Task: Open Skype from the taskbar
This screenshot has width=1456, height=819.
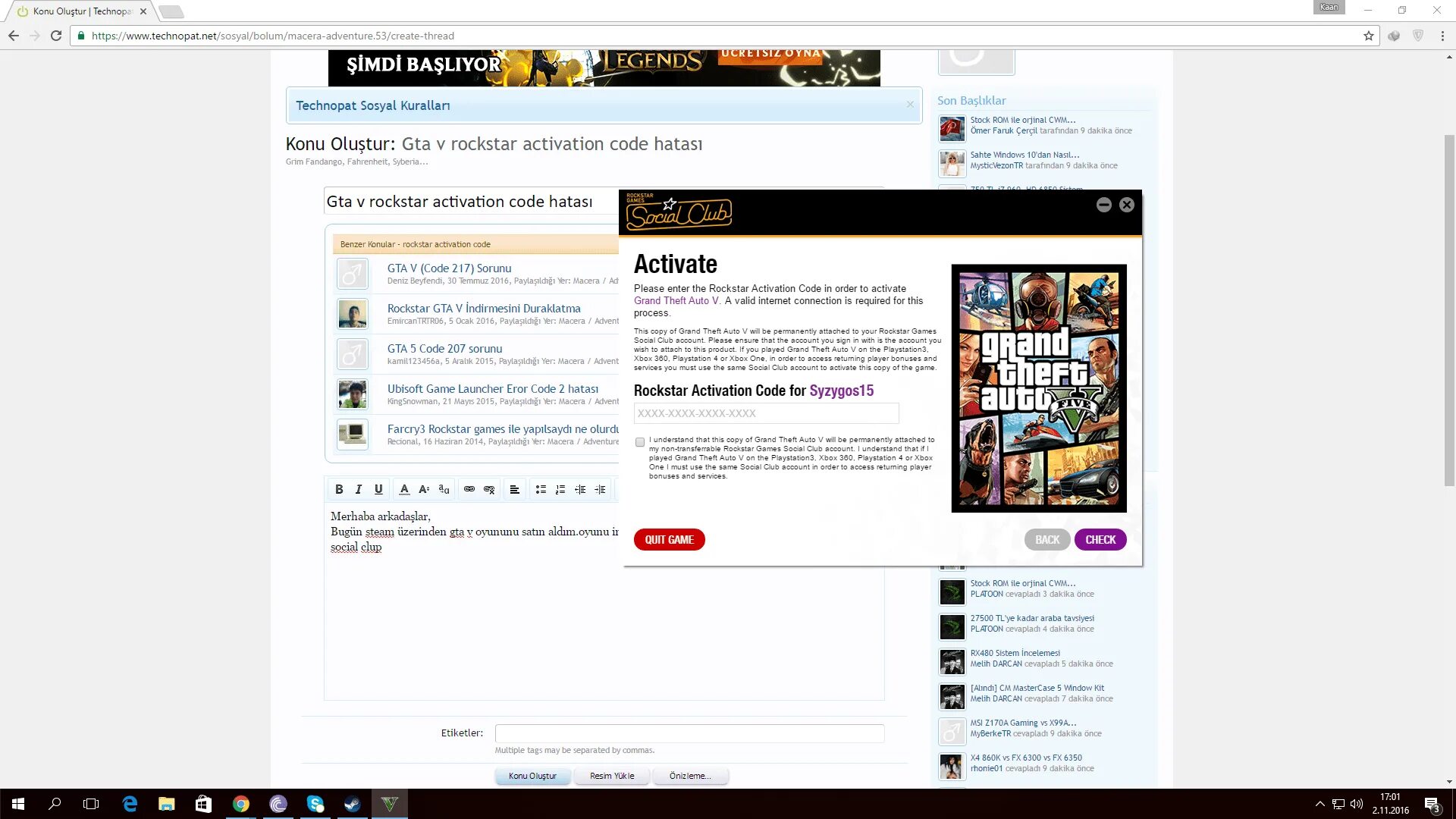Action: coord(315,804)
